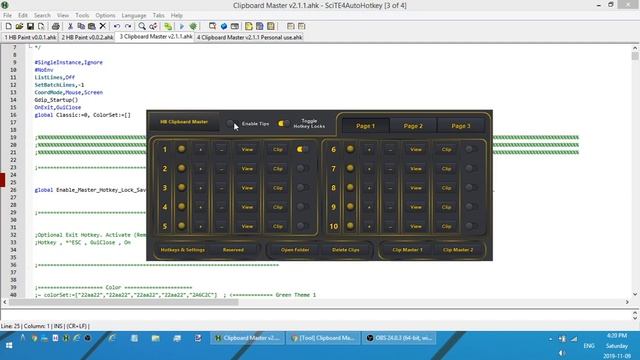This screenshot has height=360, width=640.
Task: Open the Language menu
Action: tap(134, 15)
